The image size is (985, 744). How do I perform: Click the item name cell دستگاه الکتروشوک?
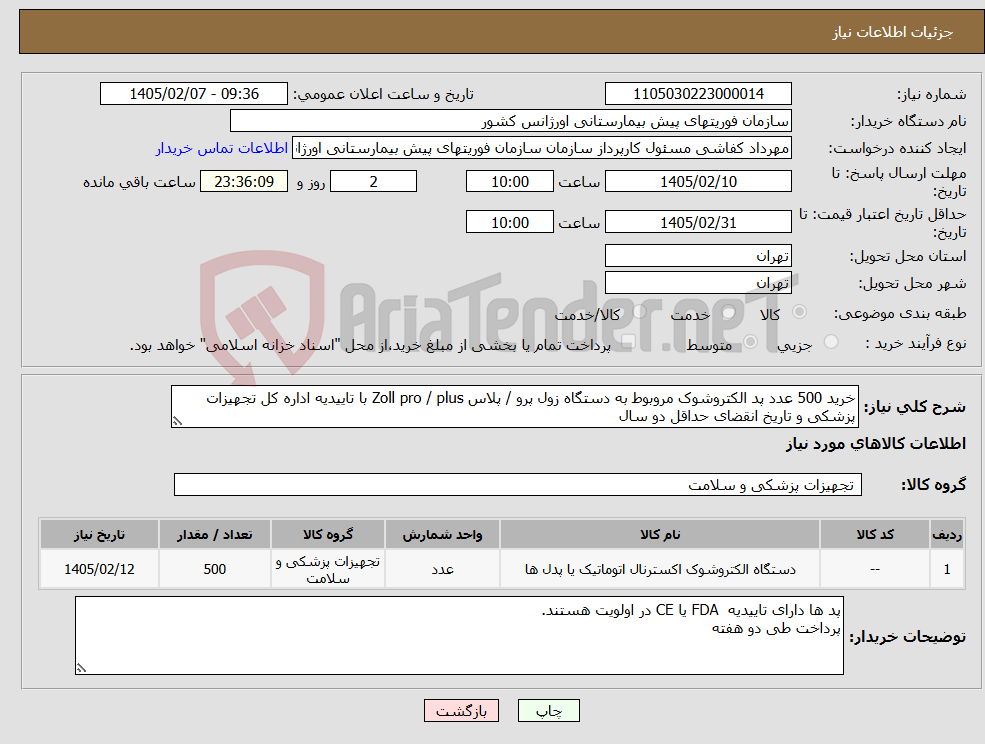(660, 569)
